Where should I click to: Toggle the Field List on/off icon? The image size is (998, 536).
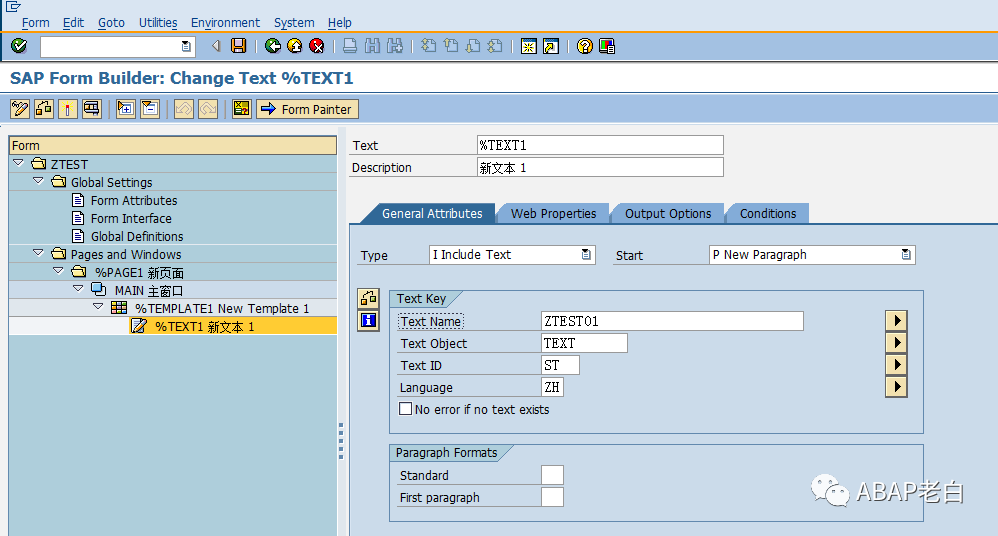click(x=242, y=109)
